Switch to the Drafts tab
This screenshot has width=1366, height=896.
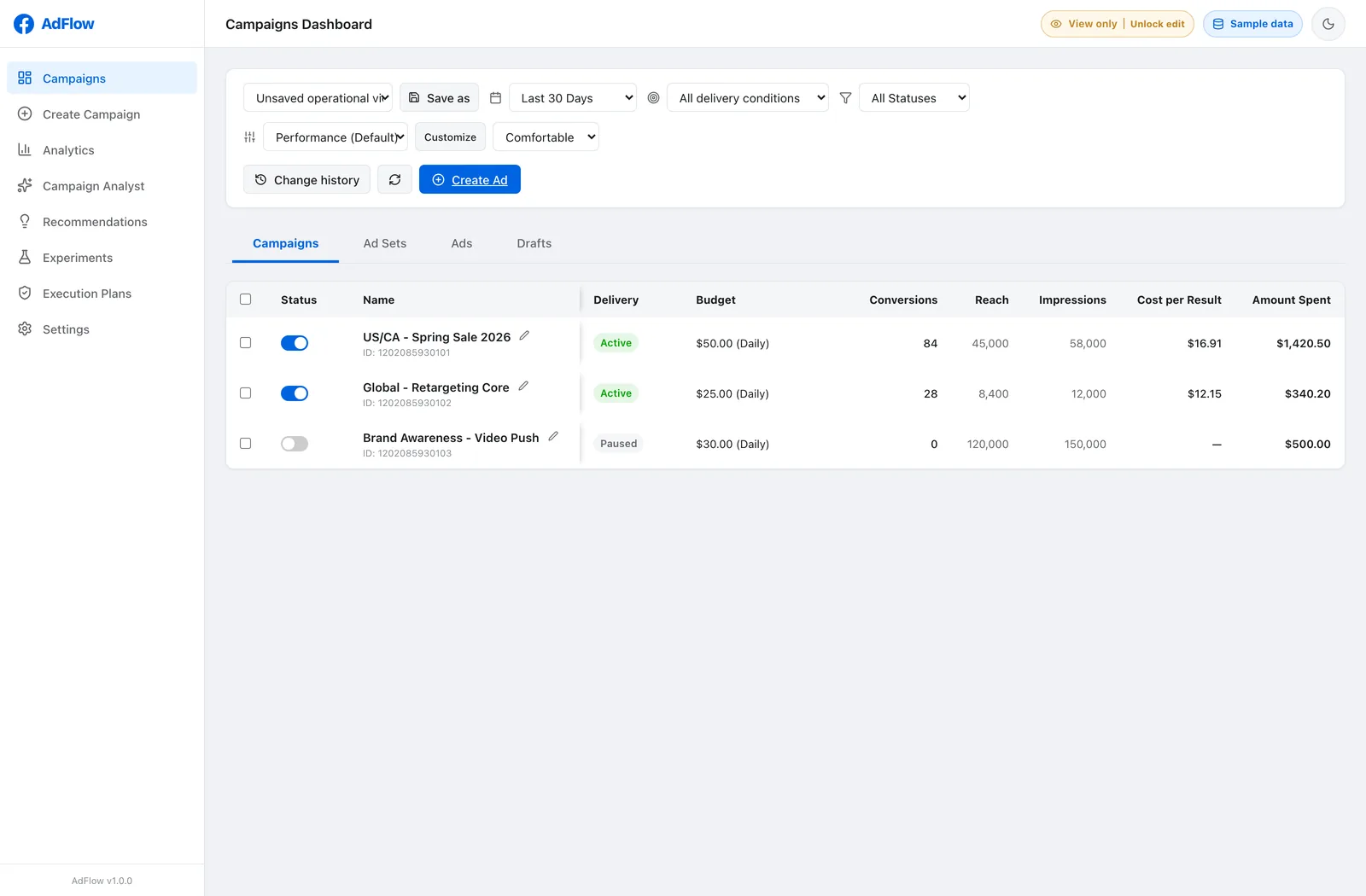534,243
